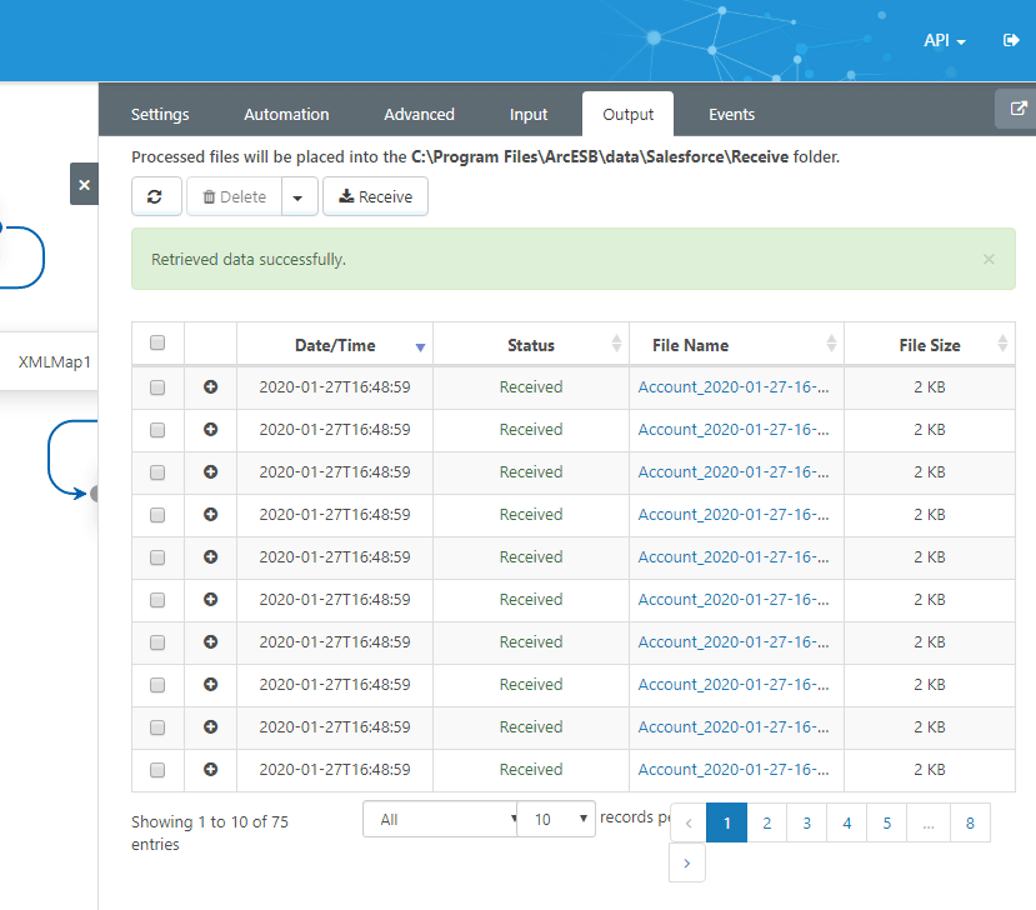Open the records per page dropdown
This screenshot has height=910, width=1036.
point(556,819)
